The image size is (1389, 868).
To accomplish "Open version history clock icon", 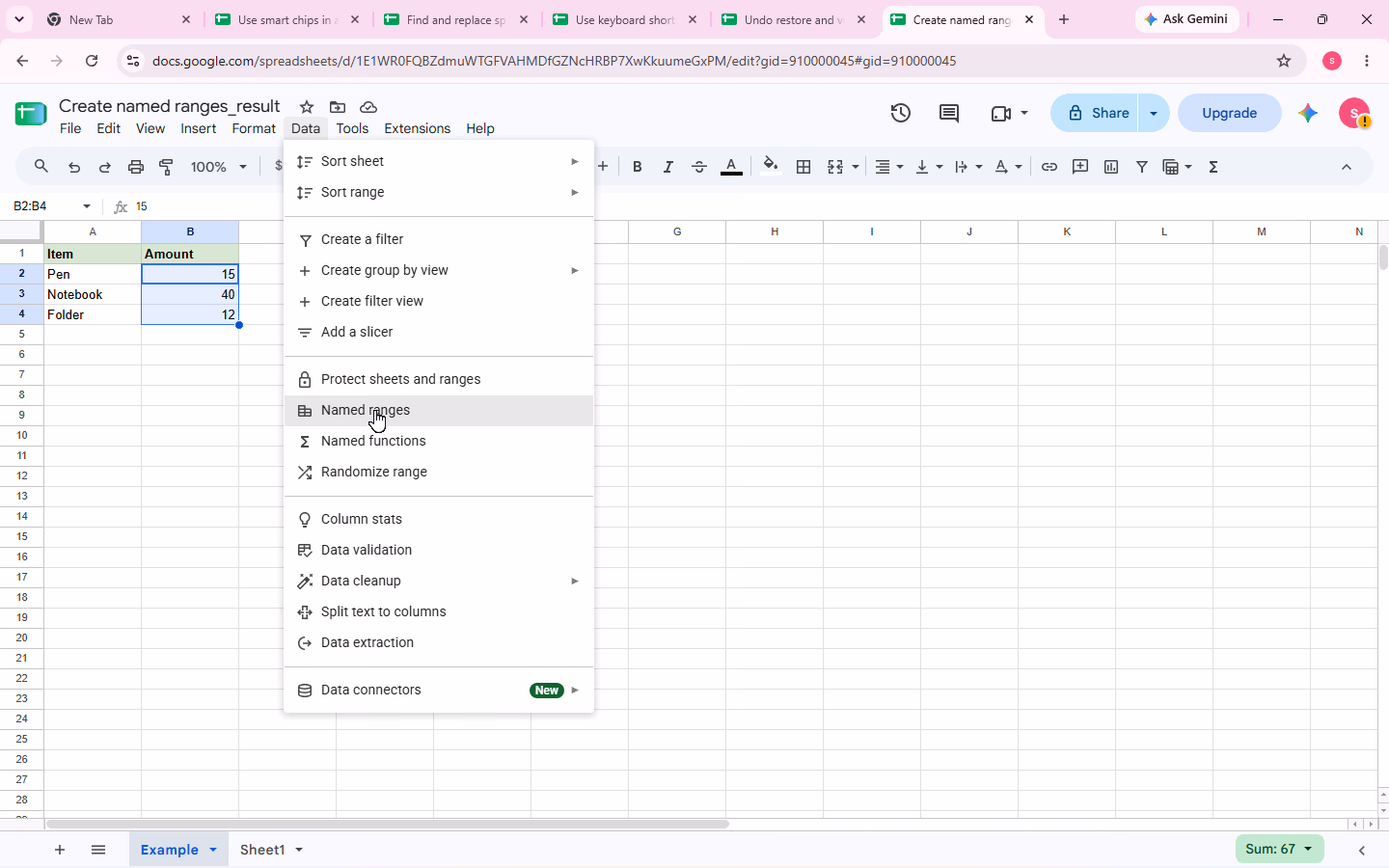I will (901, 113).
